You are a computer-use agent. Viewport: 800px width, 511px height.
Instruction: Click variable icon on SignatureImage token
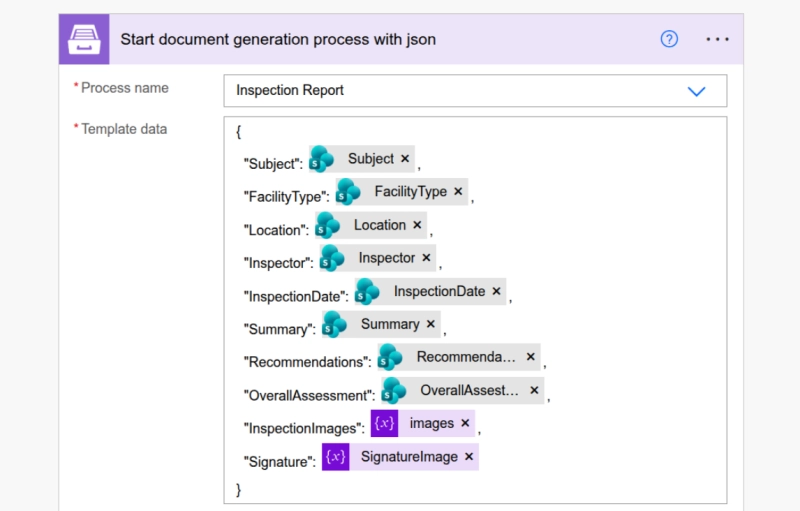pos(335,456)
